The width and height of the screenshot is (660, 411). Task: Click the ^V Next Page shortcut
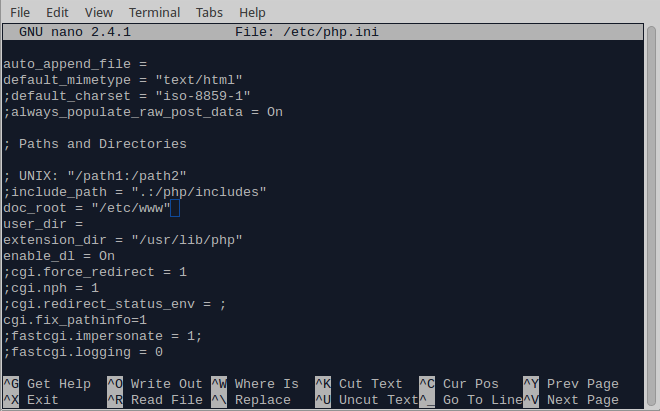tap(571, 400)
